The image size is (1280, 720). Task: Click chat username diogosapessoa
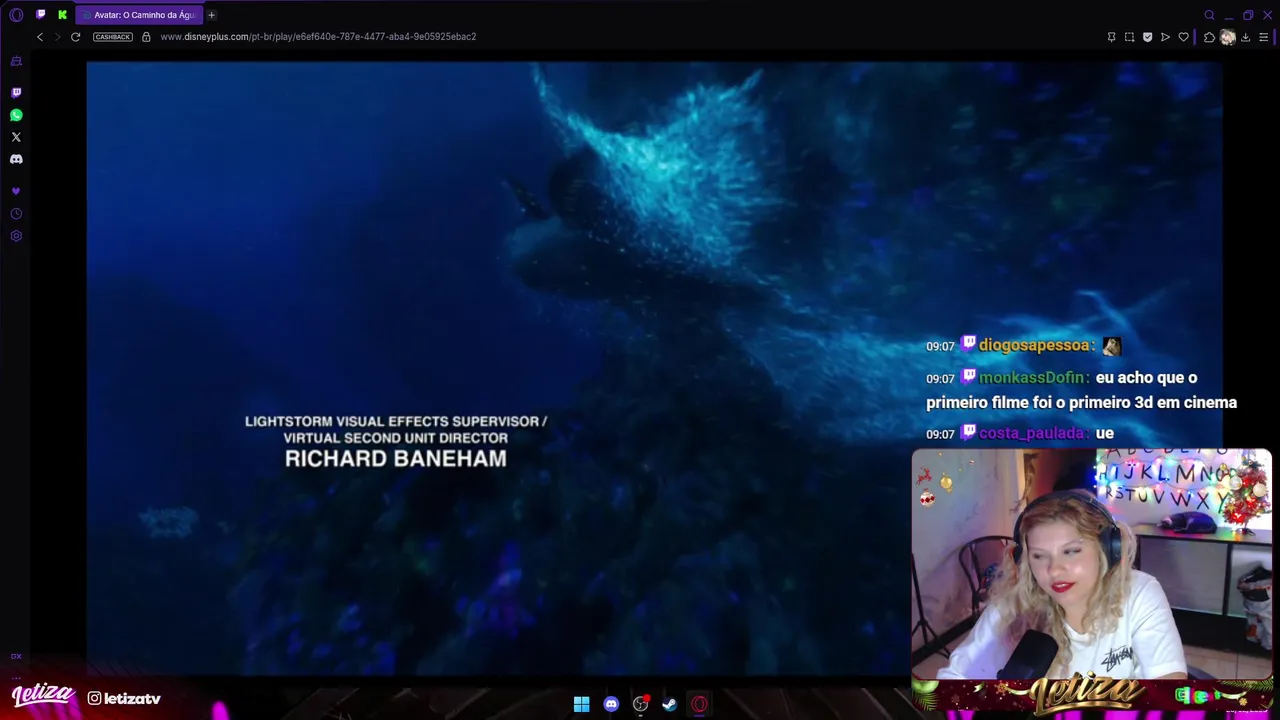tap(1034, 345)
